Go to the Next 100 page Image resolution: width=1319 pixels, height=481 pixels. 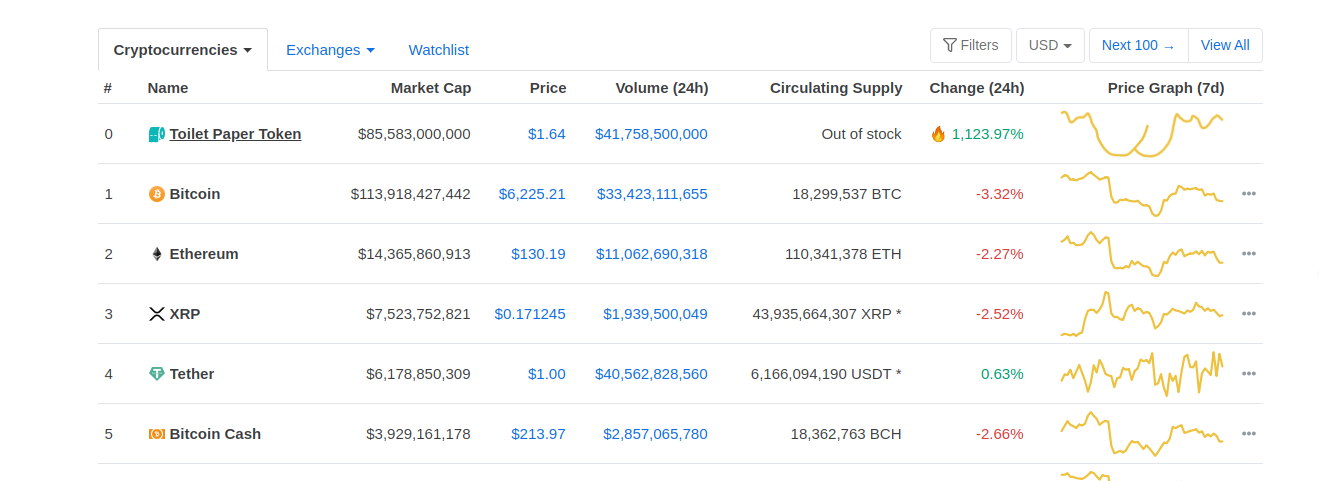tap(1137, 46)
